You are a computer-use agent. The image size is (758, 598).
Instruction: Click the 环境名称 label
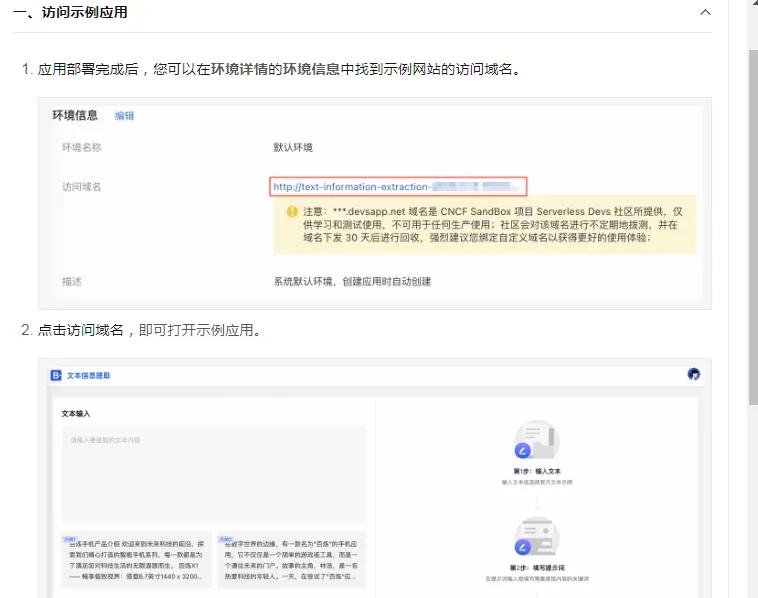point(82,147)
